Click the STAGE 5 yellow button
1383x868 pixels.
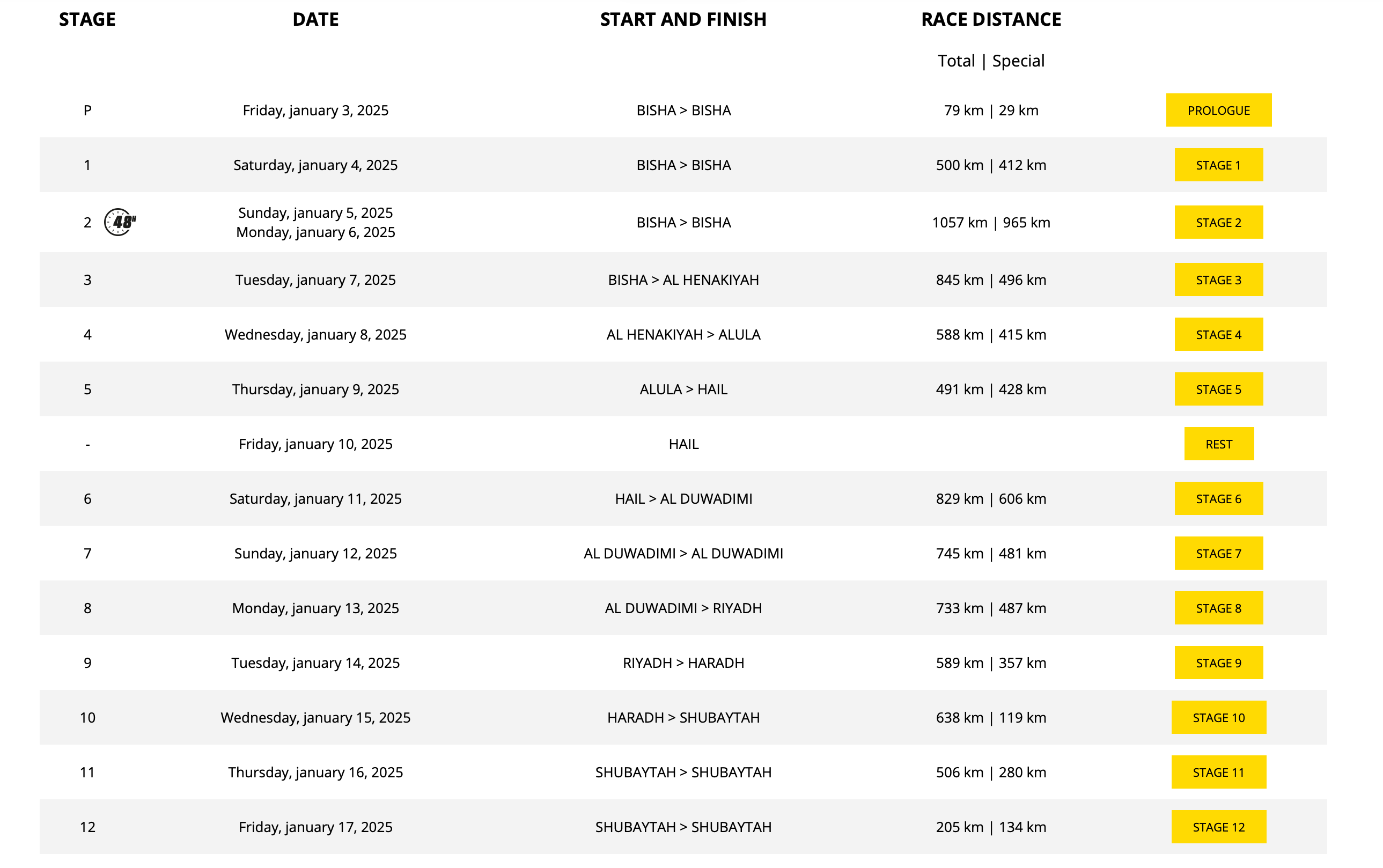[1218, 389]
